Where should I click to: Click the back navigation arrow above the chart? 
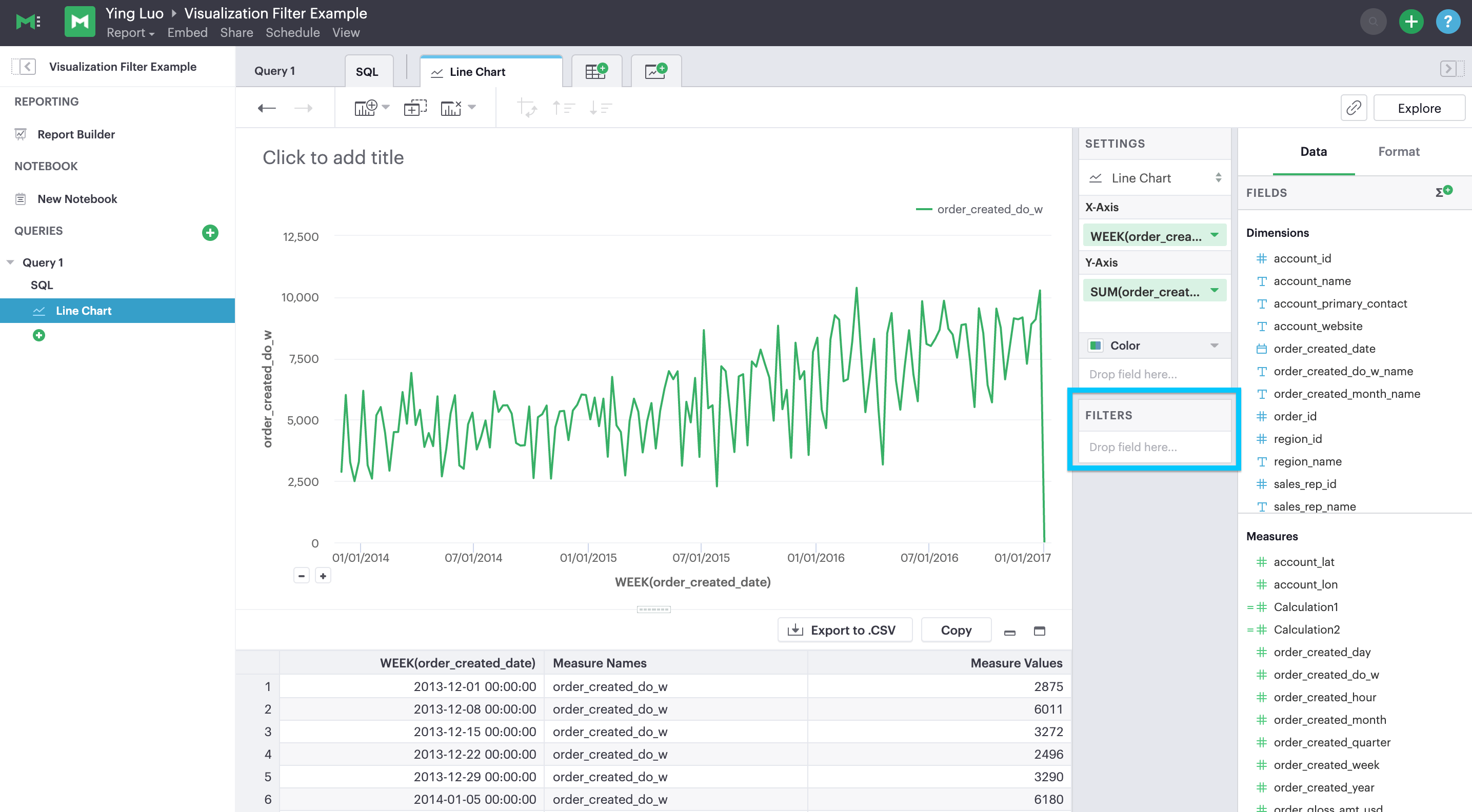coord(266,107)
